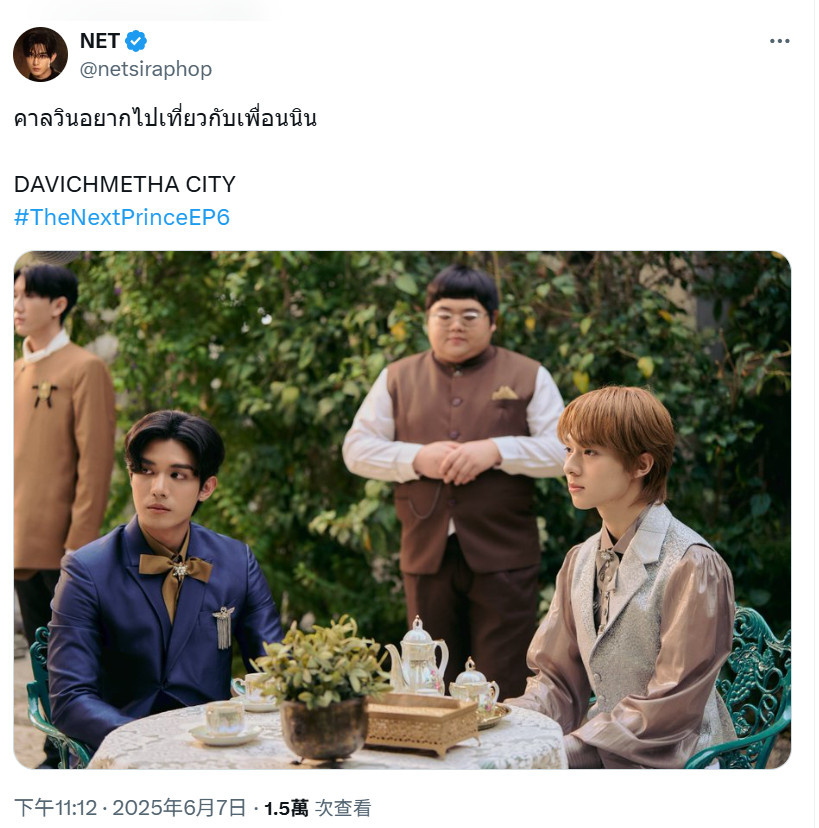Click the 2025年6月7日 post date
This screenshot has height=828, width=819.
[180, 808]
